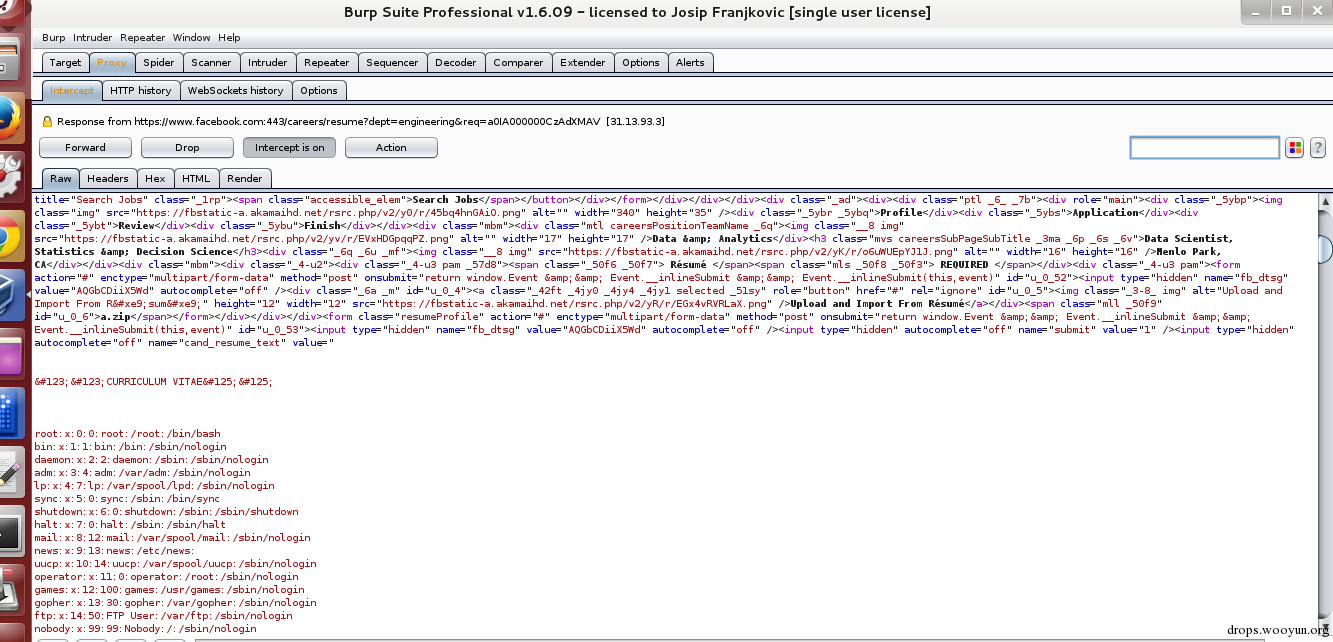
Task: Switch to the Headers view tab
Action: tap(108, 178)
